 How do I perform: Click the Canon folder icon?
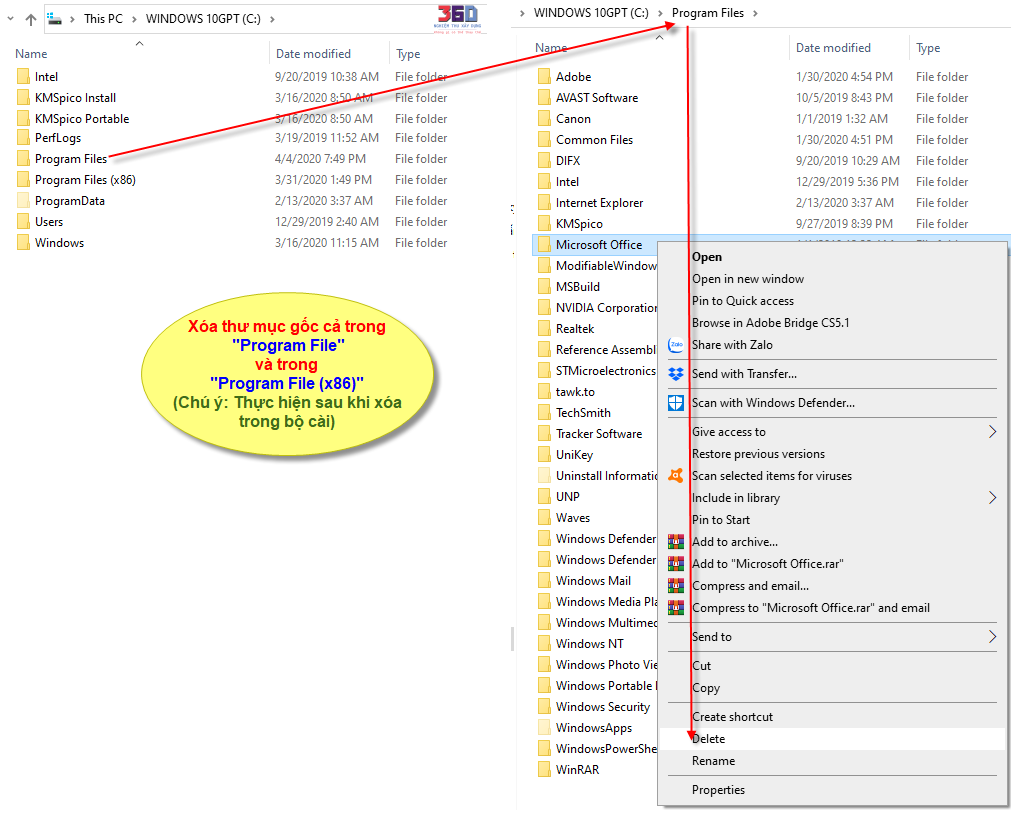point(544,119)
